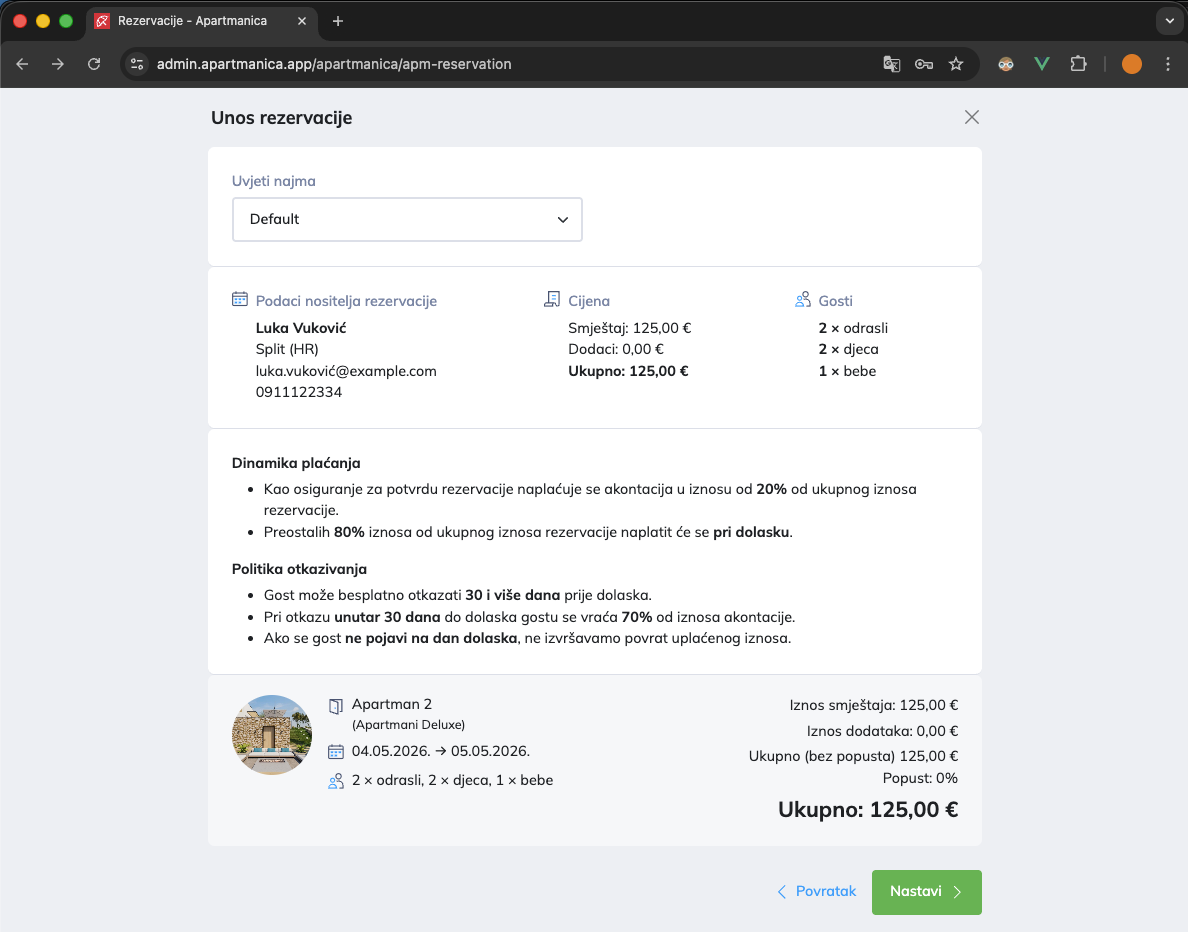Click the Nastavi button
The width and height of the screenshot is (1188, 932).
(926, 892)
